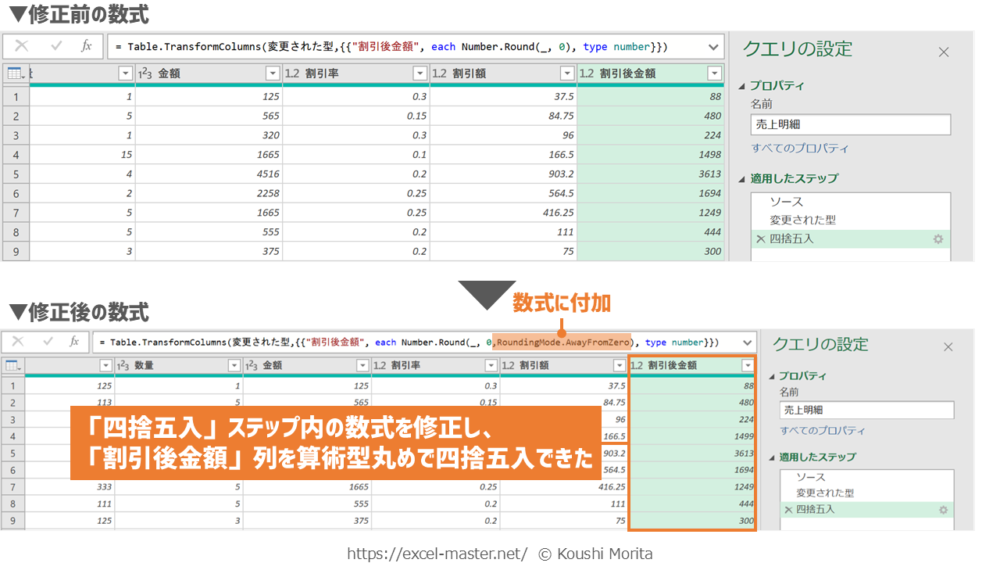Image resolution: width=1000 pixels, height=563 pixels.
Task: Click the fx icon in the 修正前 formula bar
Action: [x=86, y=46]
